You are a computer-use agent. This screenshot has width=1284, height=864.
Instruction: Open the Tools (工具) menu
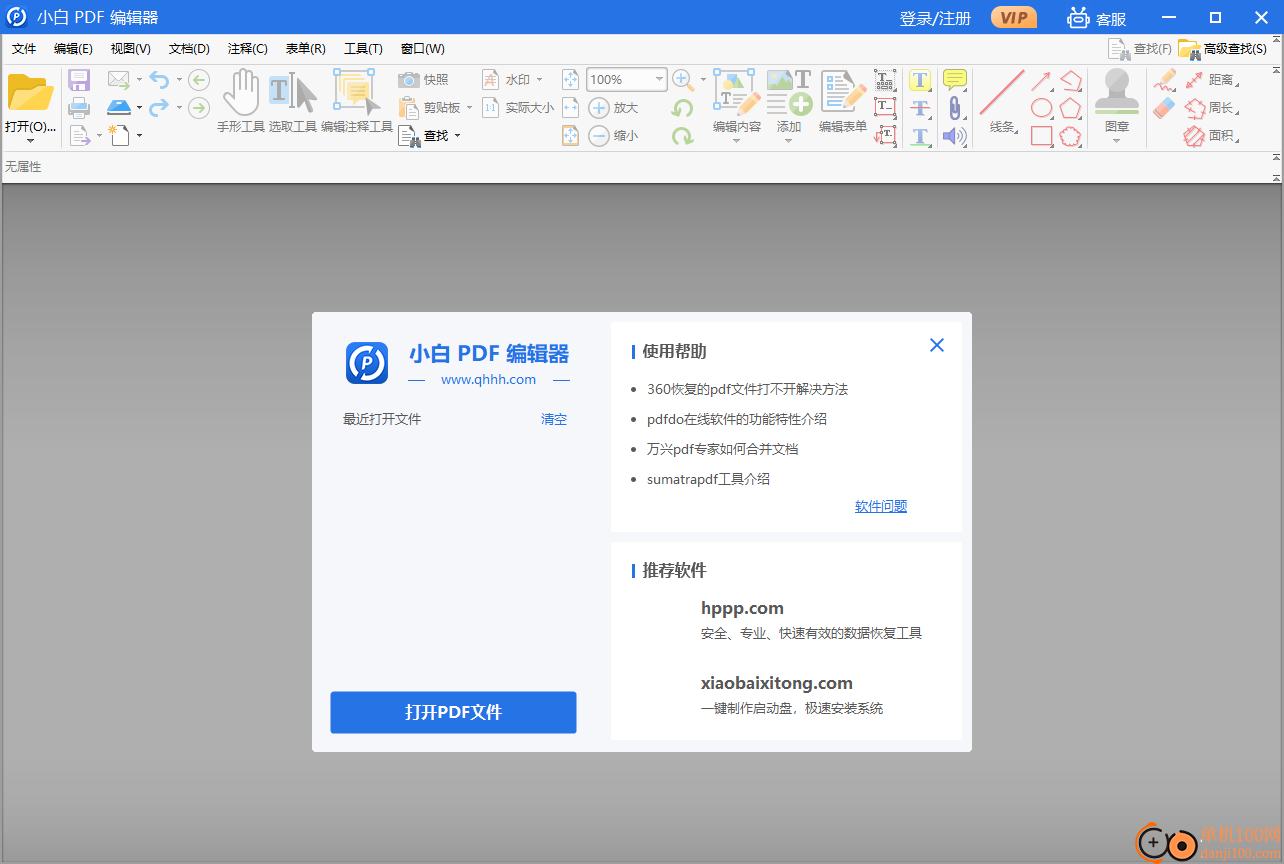click(363, 49)
